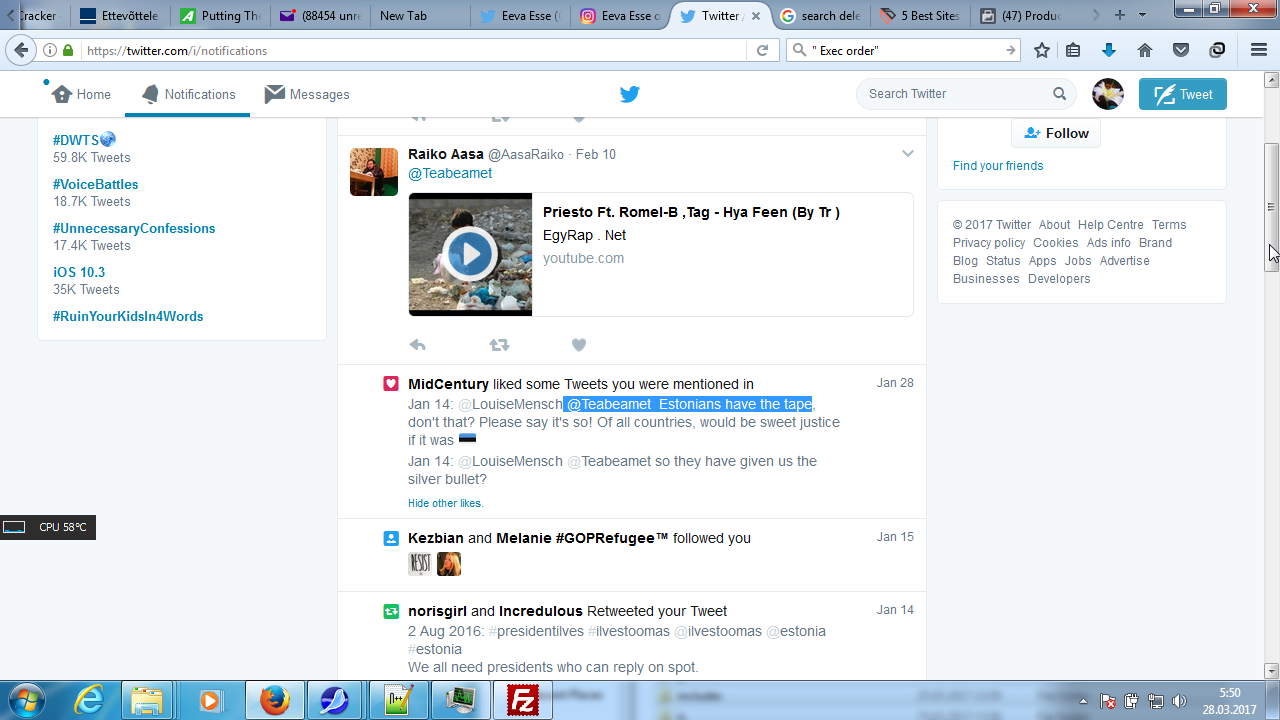Image resolution: width=1280 pixels, height=720 pixels.
Task: Open Messages in the Twitter navigation
Action: click(307, 94)
